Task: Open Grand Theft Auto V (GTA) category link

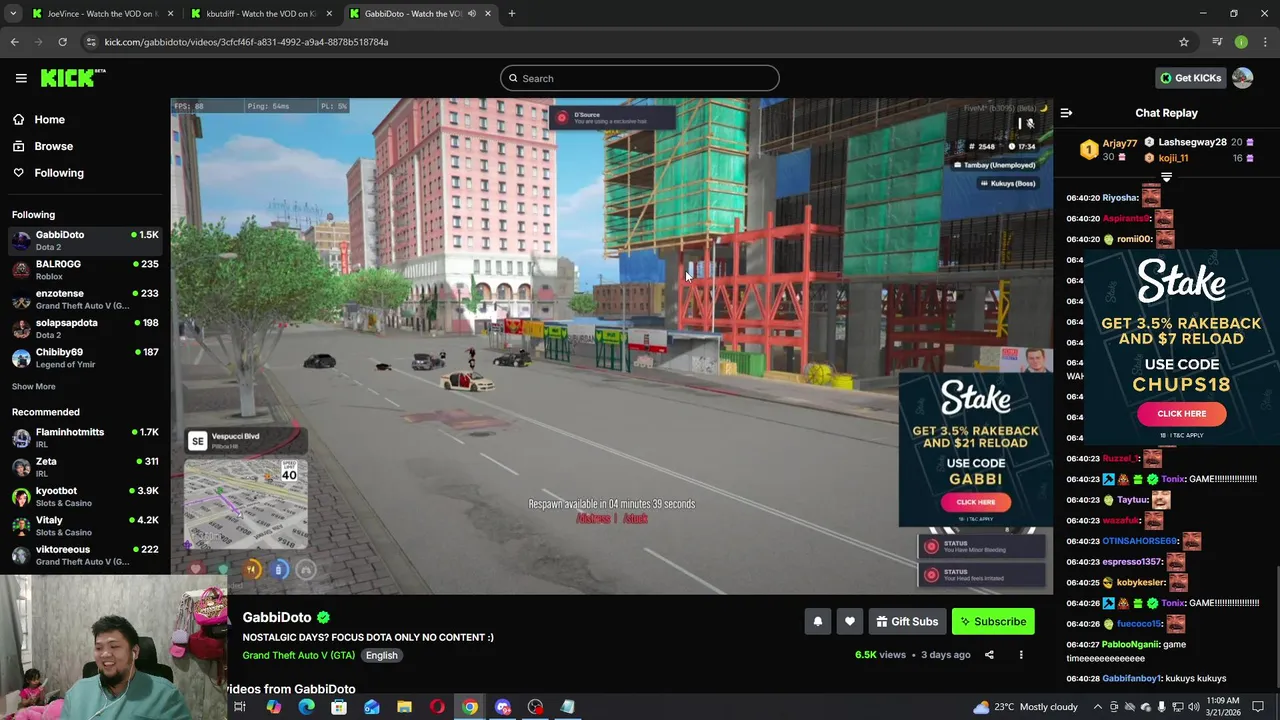Action: pos(298,655)
